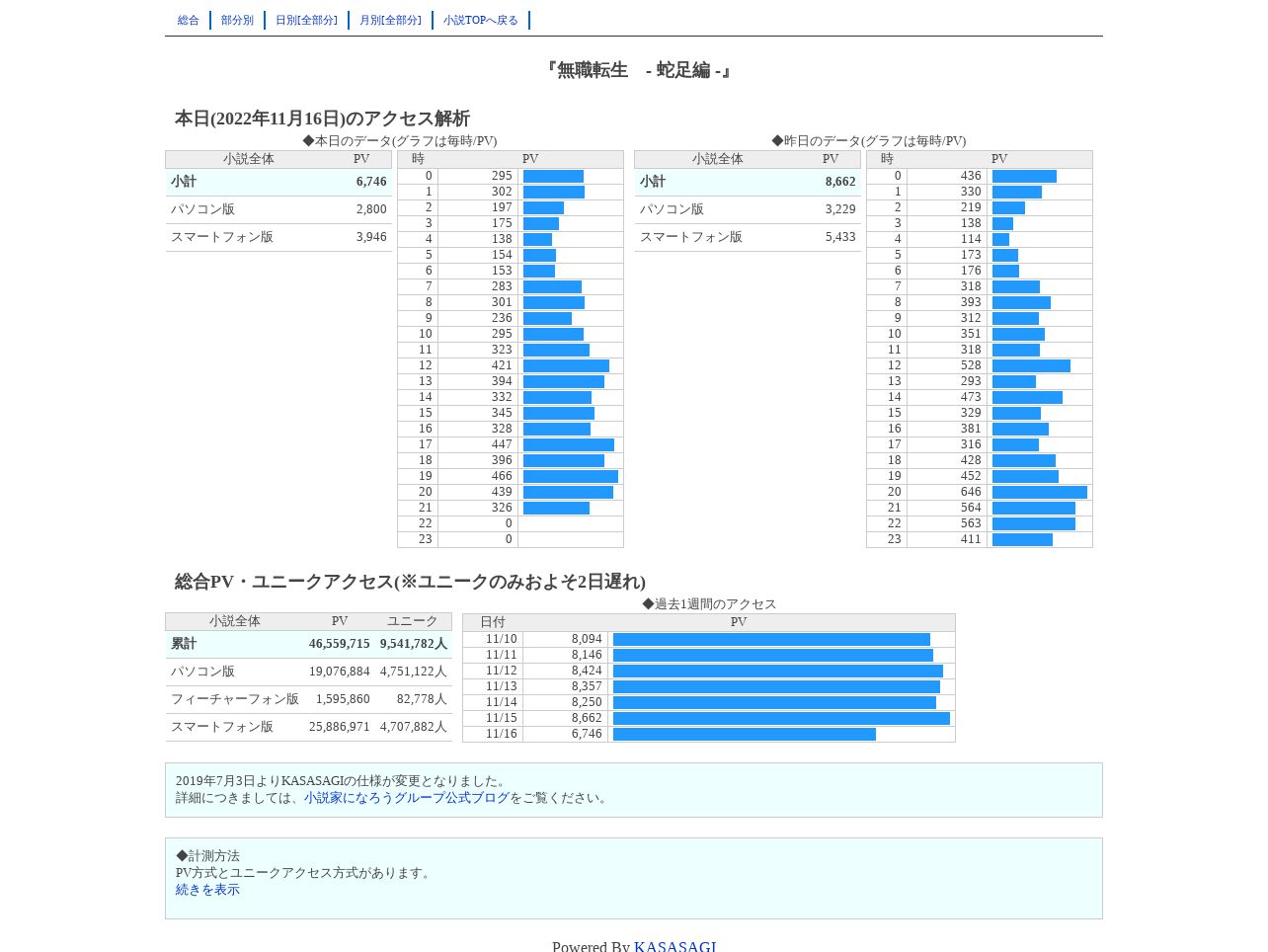Screen dimensions: 1268x952
Task: Return via 小説TOPへ戻る link
Action: (481, 20)
